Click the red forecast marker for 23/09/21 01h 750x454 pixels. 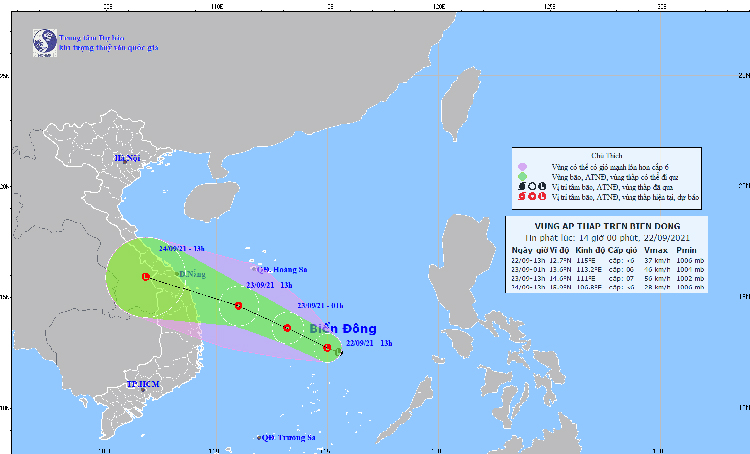(x=287, y=328)
